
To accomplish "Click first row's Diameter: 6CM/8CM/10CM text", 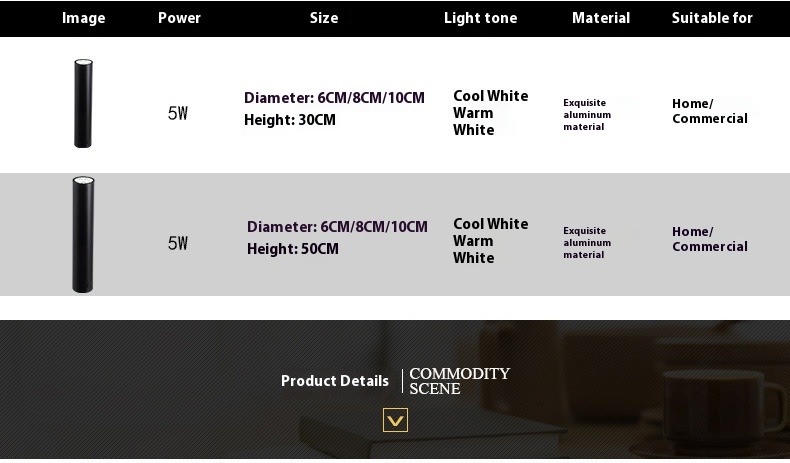I will [x=334, y=98].
